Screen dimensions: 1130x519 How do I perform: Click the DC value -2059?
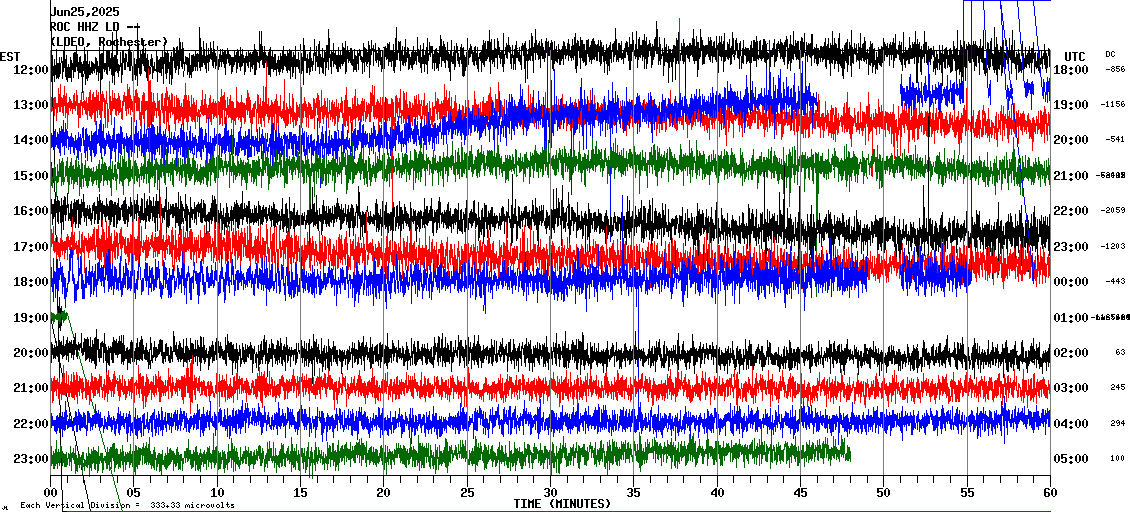(x=1113, y=211)
